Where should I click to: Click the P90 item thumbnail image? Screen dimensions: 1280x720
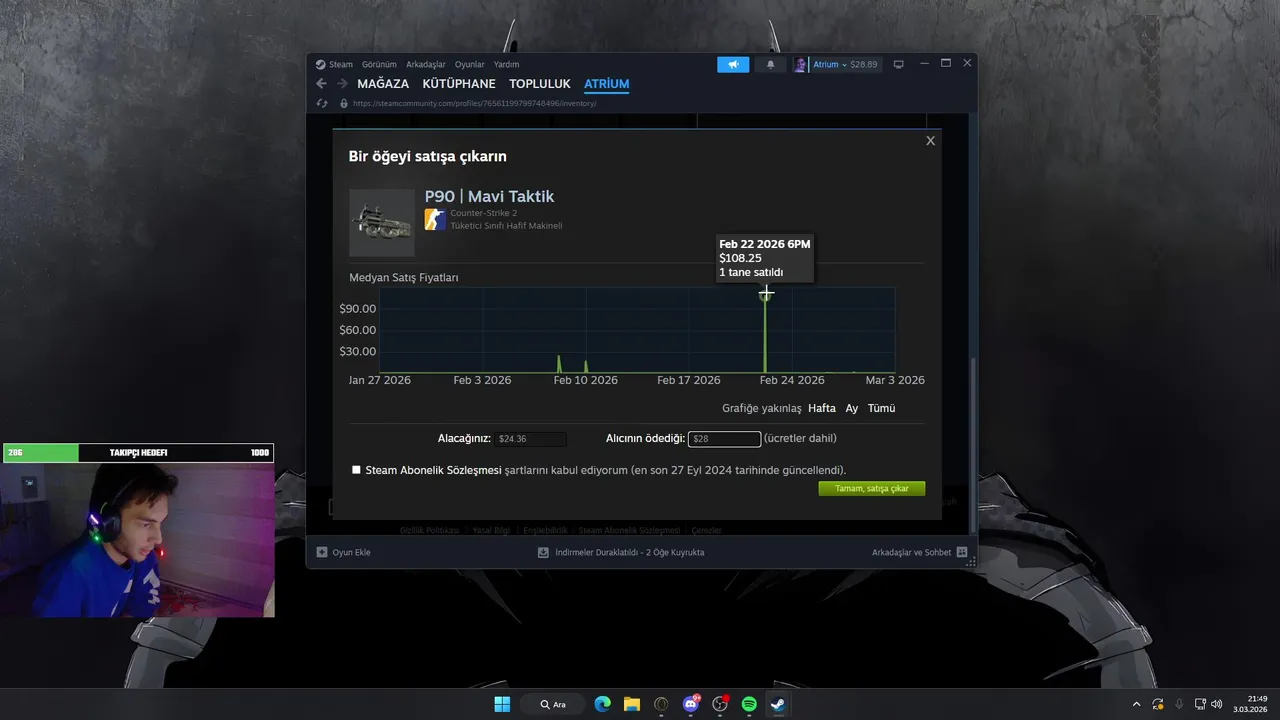382,222
